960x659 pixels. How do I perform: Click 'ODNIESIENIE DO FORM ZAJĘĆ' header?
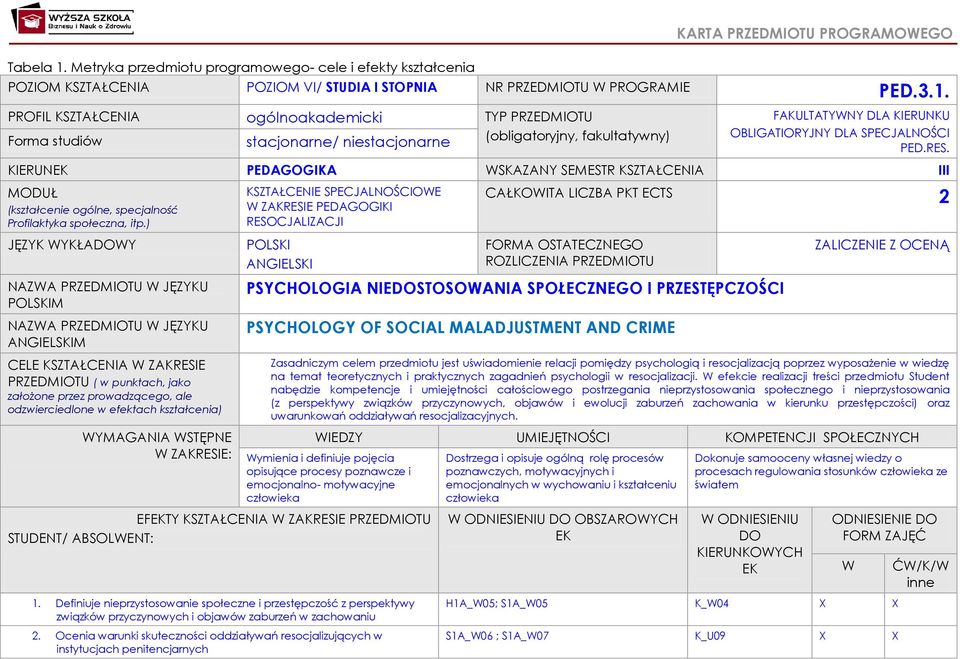pos(884,527)
